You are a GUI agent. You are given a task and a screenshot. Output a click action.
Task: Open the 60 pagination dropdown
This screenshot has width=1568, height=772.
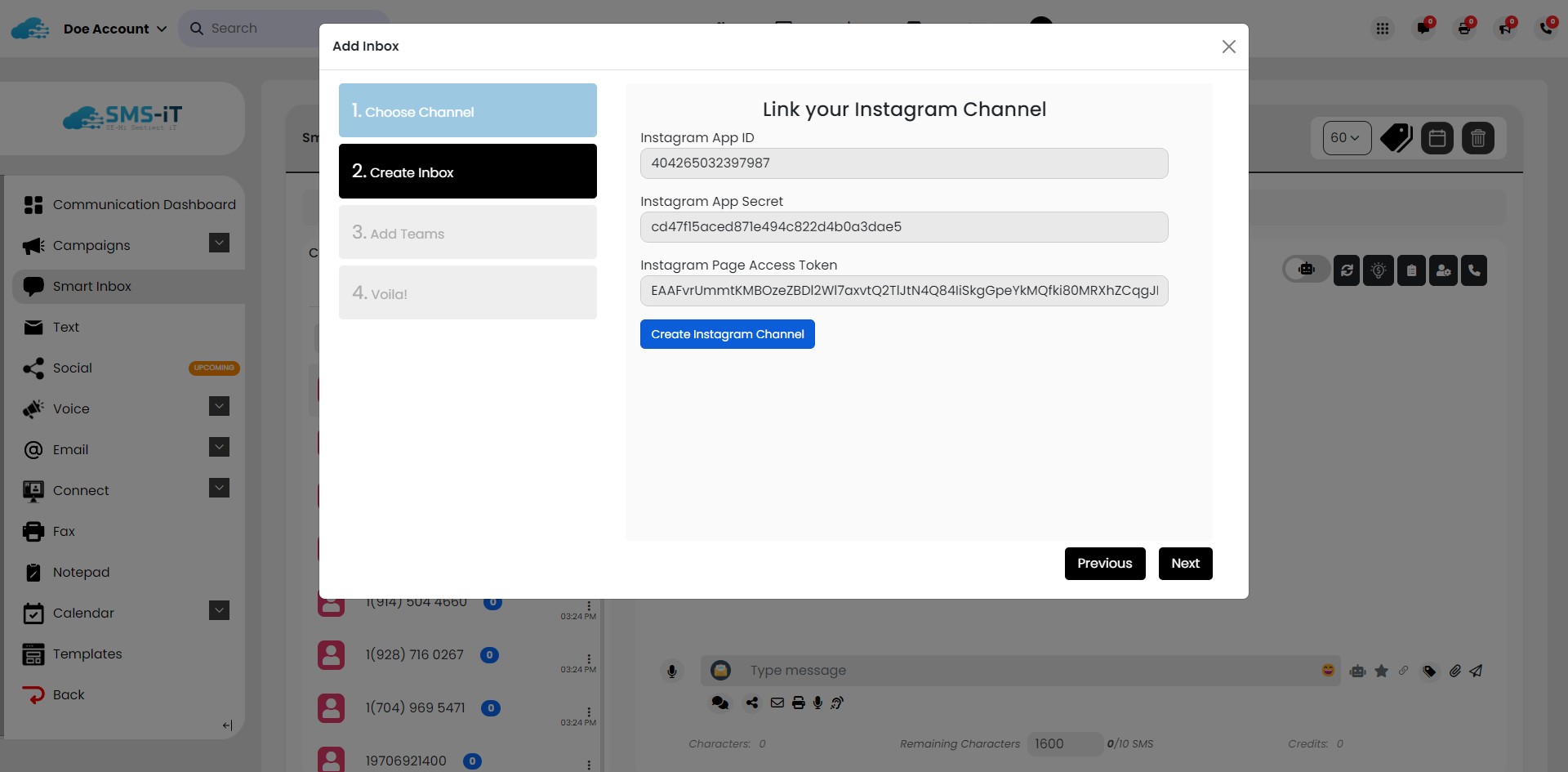(x=1347, y=138)
